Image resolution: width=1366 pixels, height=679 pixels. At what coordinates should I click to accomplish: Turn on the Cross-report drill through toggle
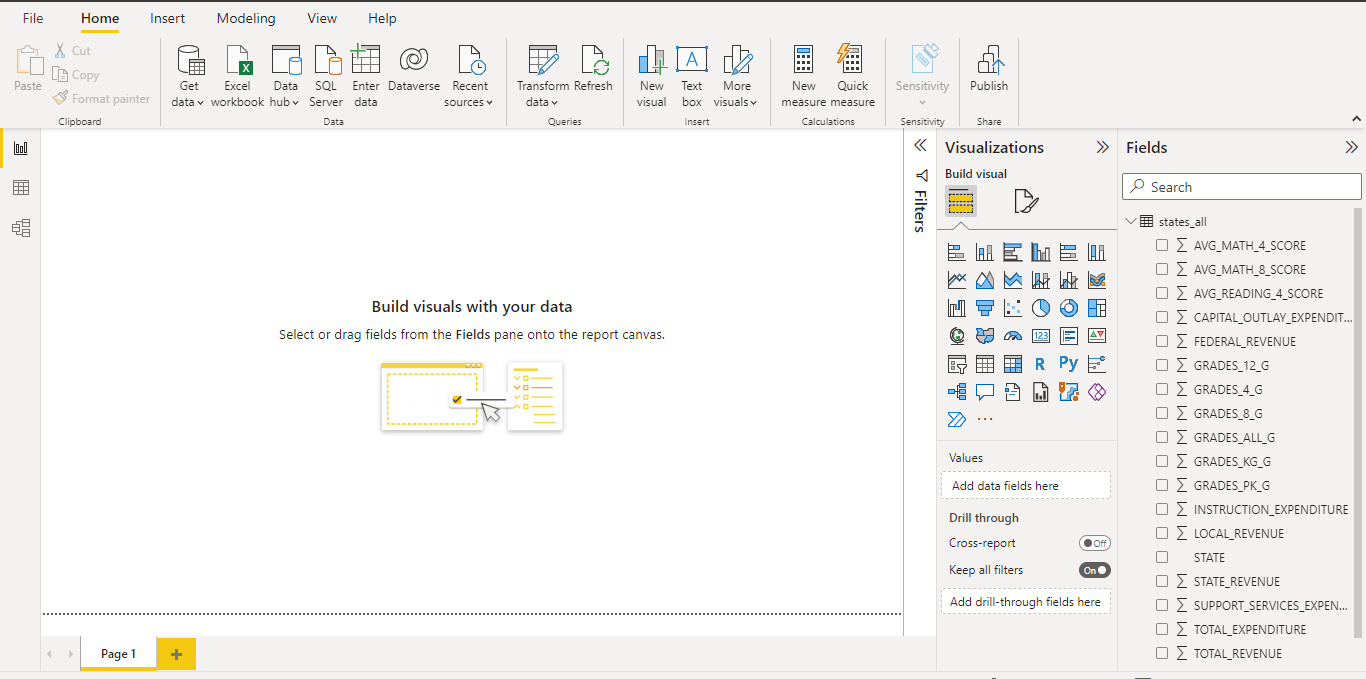point(1094,542)
